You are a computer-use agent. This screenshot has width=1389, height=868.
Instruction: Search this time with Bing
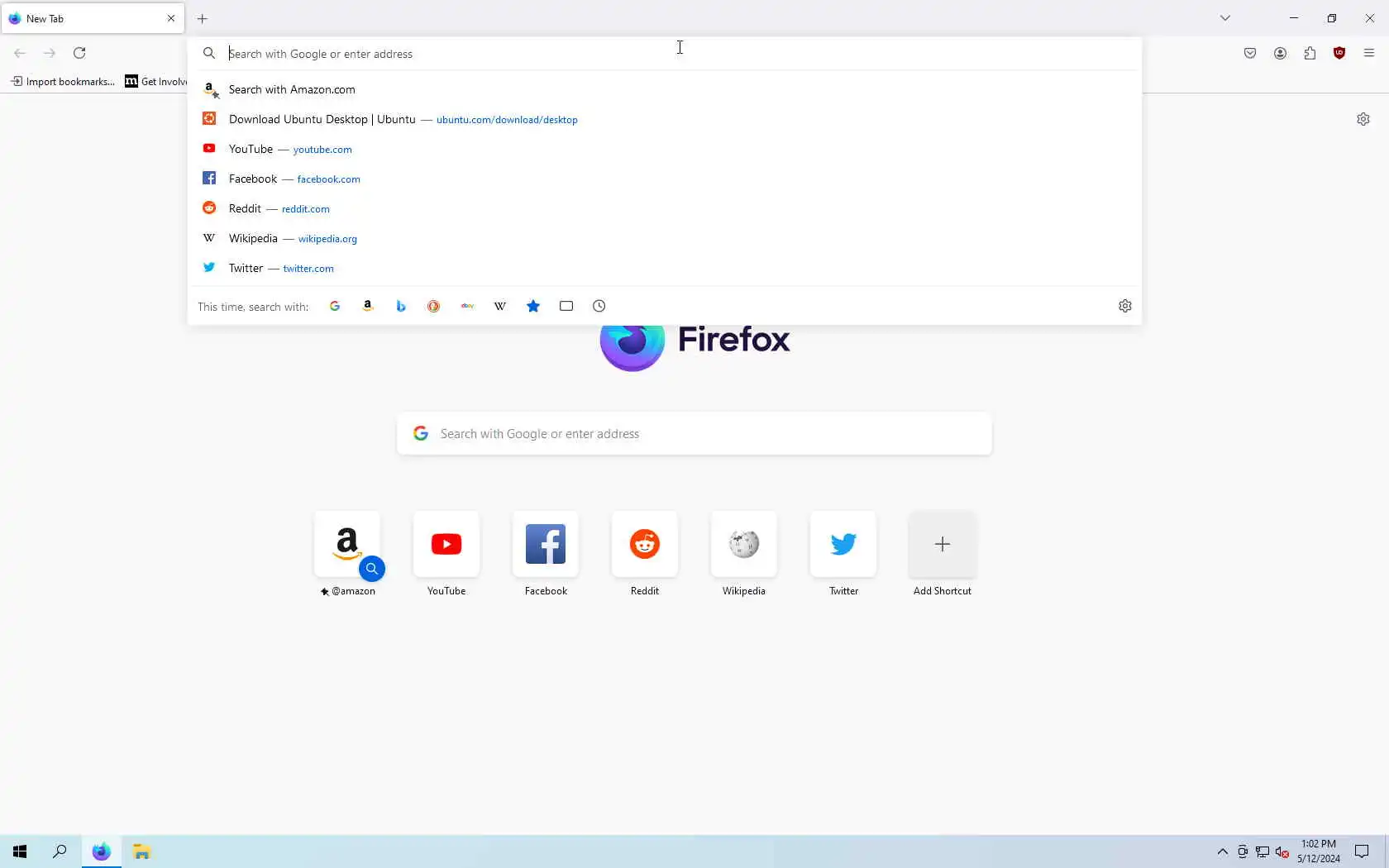click(x=401, y=306)
